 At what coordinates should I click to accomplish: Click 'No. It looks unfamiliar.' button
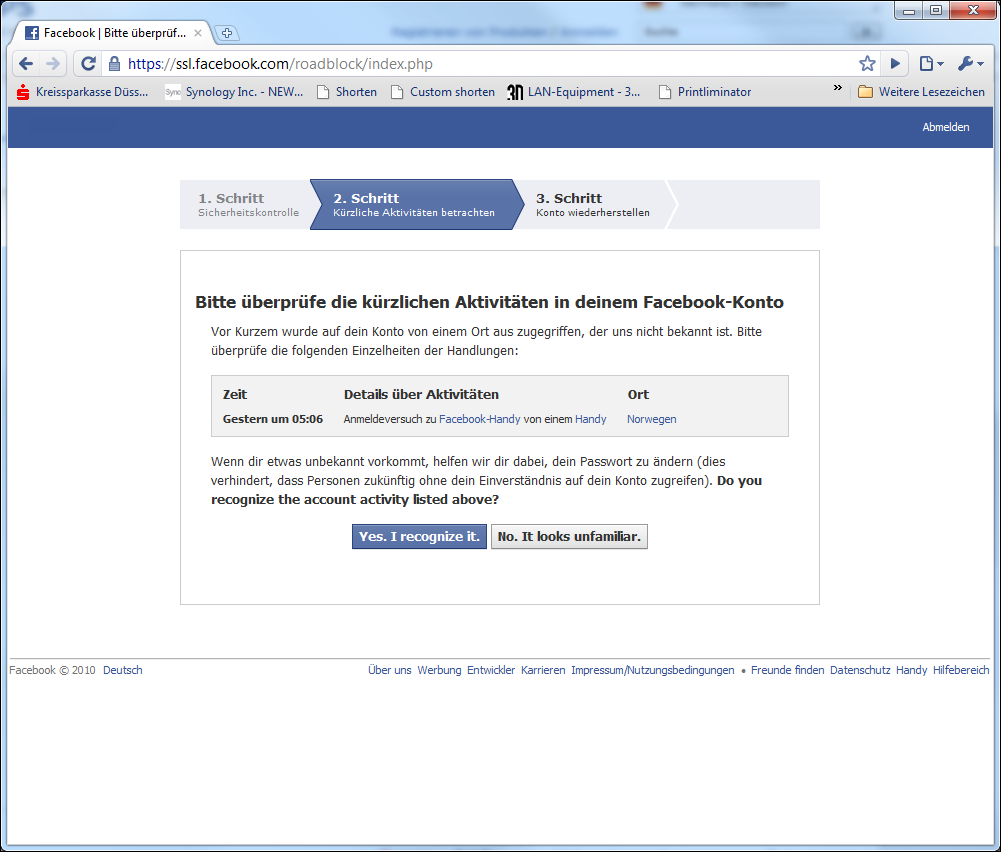[569, 537]
